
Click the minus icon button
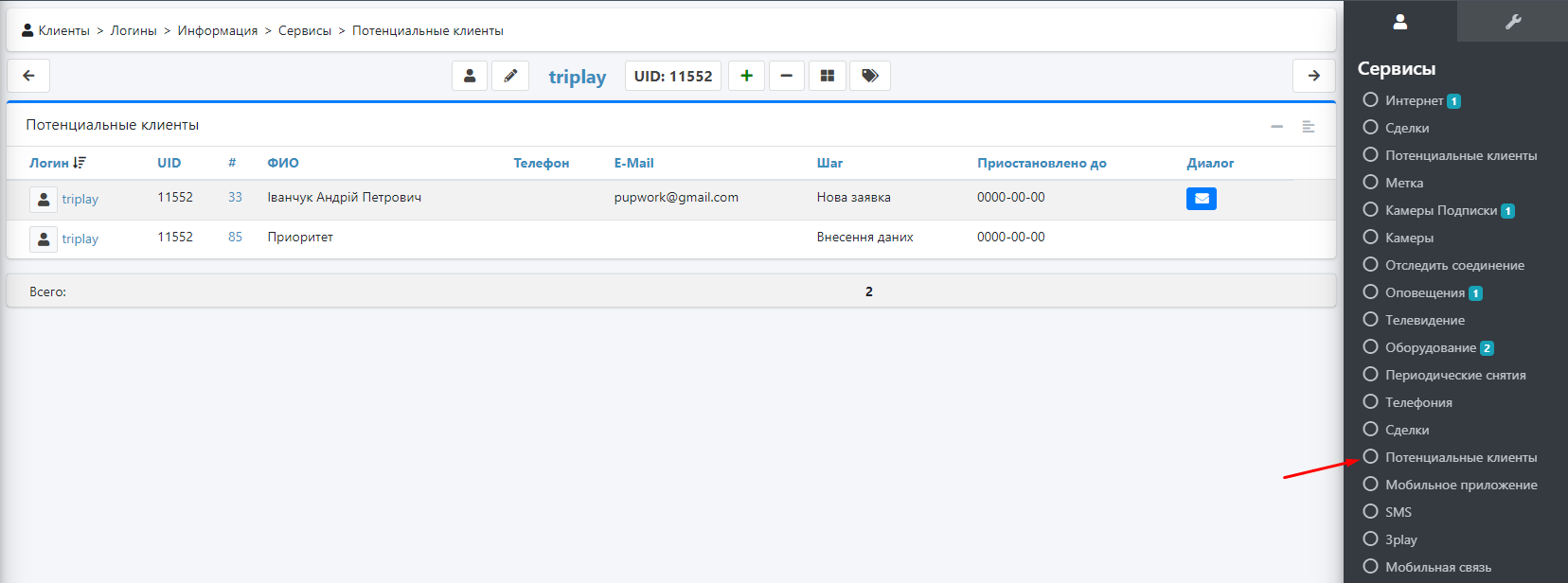coord(786,76)
